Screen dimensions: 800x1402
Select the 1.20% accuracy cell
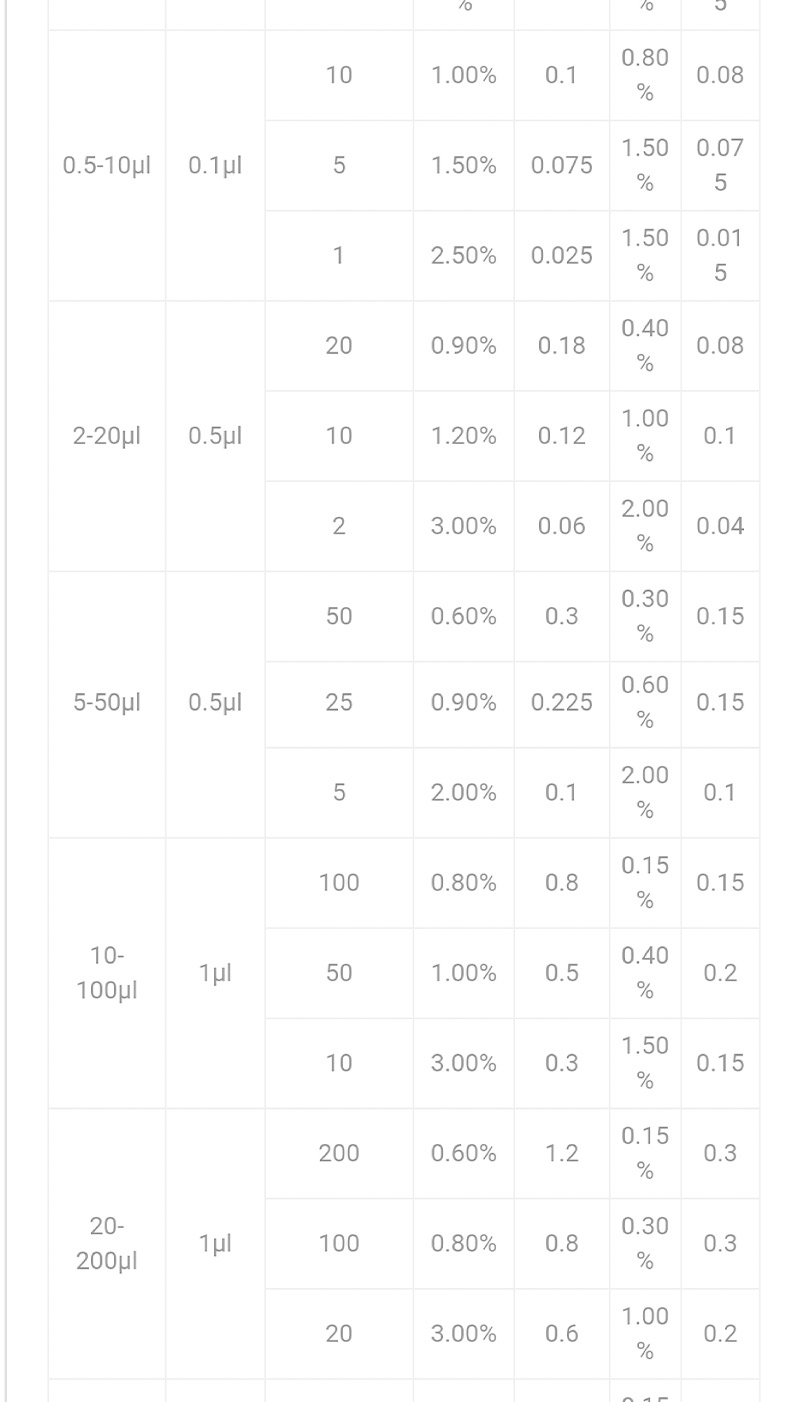tap(464, 436)
